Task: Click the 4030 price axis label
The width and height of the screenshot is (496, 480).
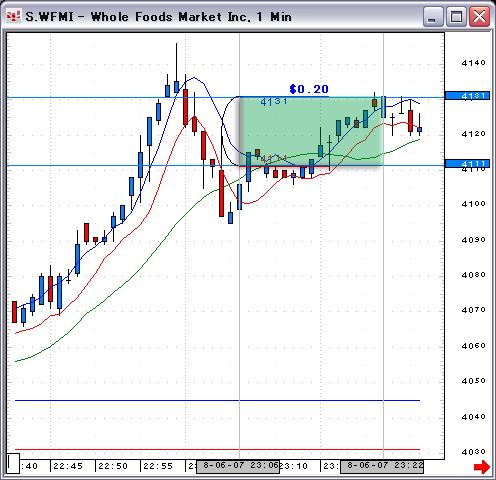Action: (x=473, y=452)
